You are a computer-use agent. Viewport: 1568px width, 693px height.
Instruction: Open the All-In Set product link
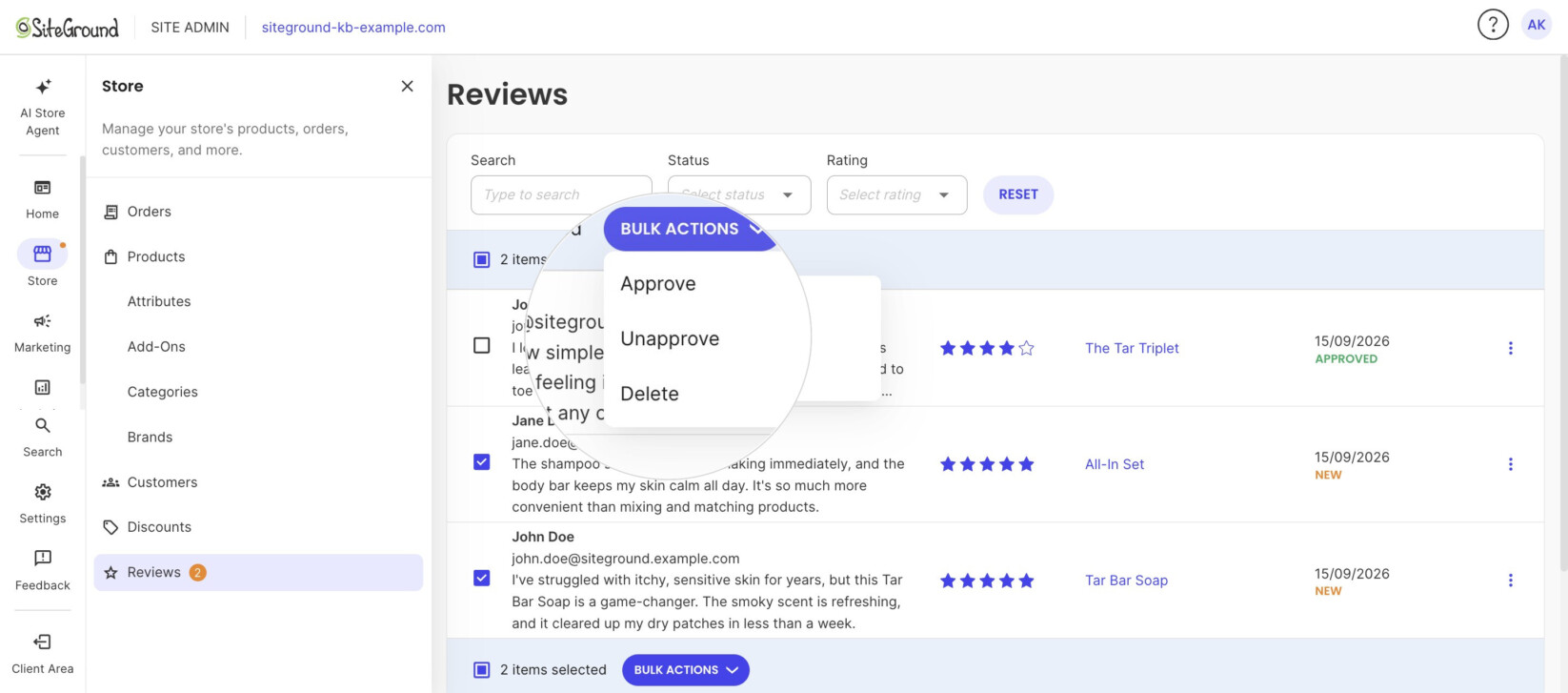[1115, 464]
